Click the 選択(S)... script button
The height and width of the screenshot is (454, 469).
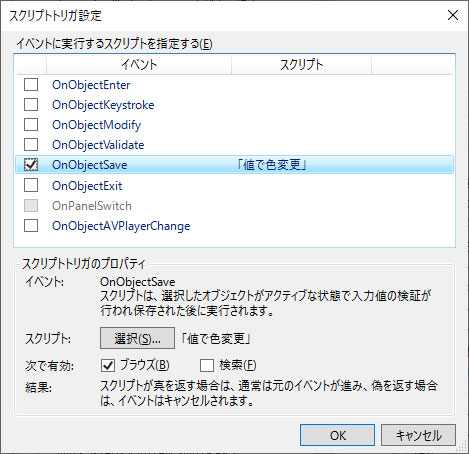click(137, 338)
